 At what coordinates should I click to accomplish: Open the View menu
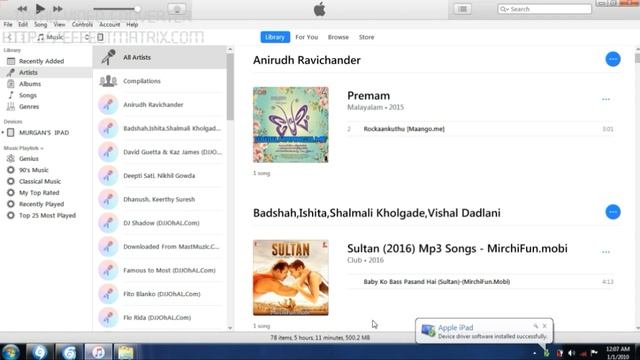coord(59,24)
